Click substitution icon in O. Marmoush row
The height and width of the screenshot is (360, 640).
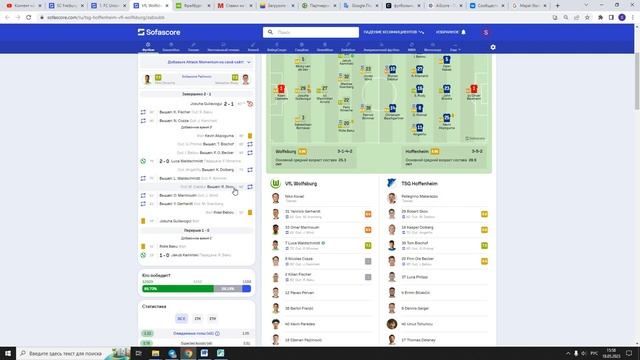[x=143, y=196]
